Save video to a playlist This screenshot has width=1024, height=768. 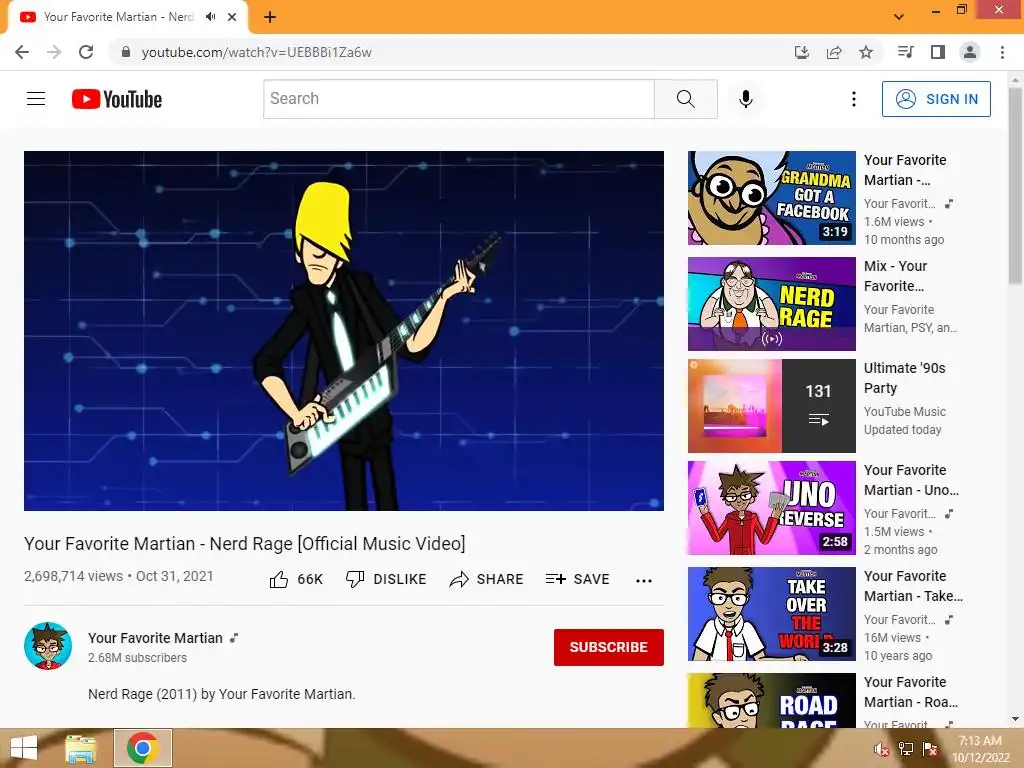click(x=578, y=579)
